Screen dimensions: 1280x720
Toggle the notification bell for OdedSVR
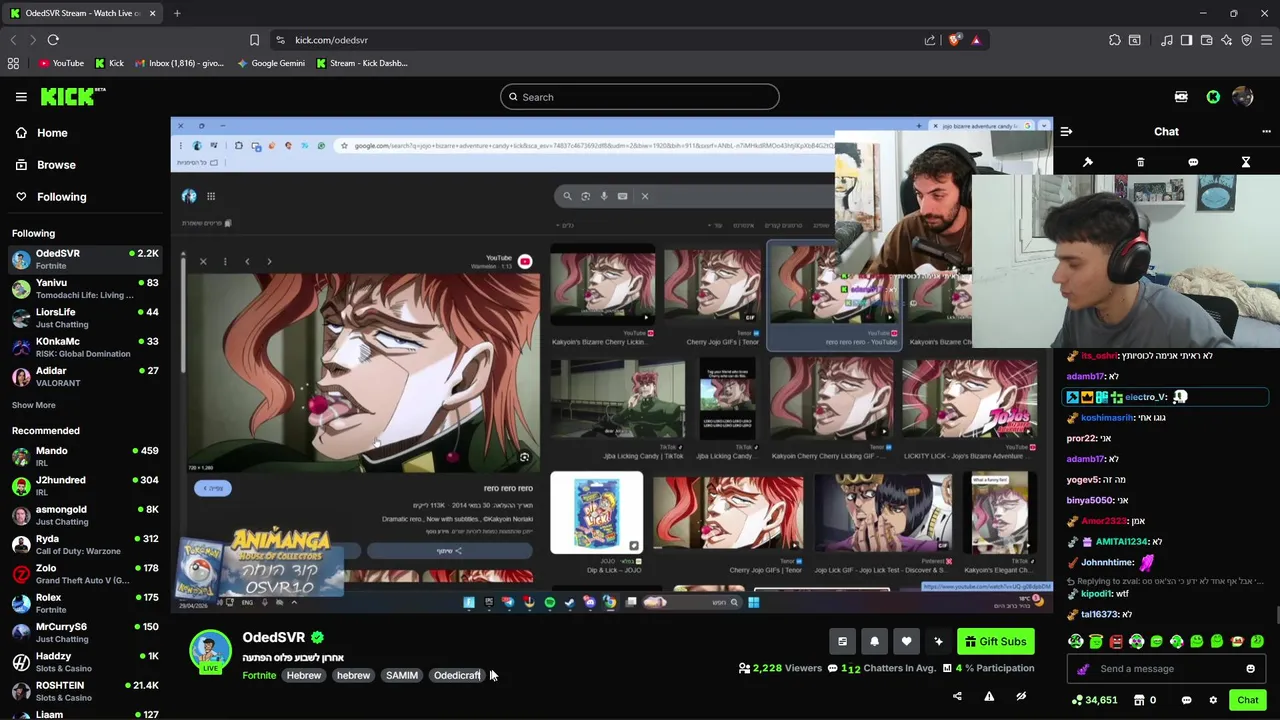[874, 642]
